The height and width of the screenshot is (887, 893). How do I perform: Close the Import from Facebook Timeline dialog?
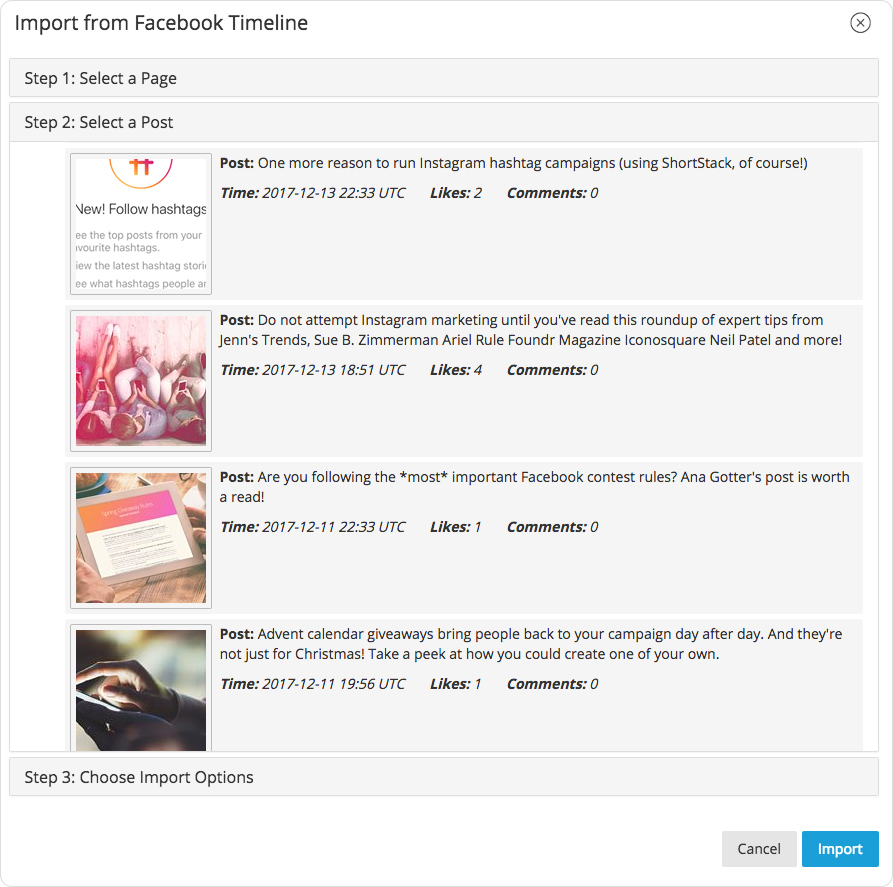click(860, 22)
